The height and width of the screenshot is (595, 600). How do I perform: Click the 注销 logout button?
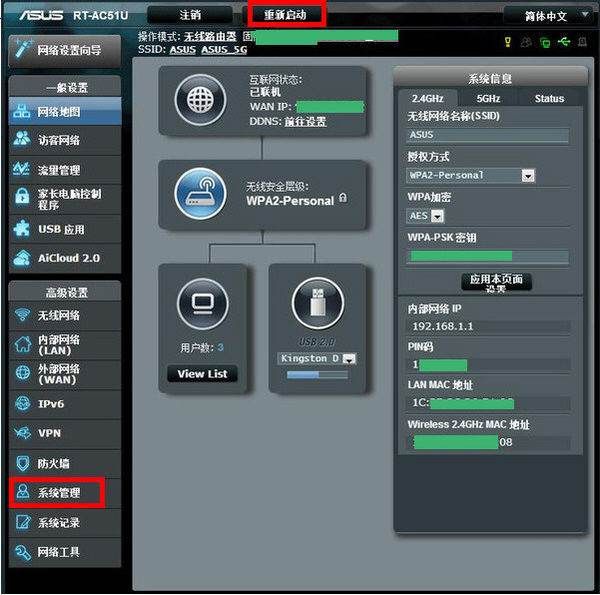click(190, 15)
